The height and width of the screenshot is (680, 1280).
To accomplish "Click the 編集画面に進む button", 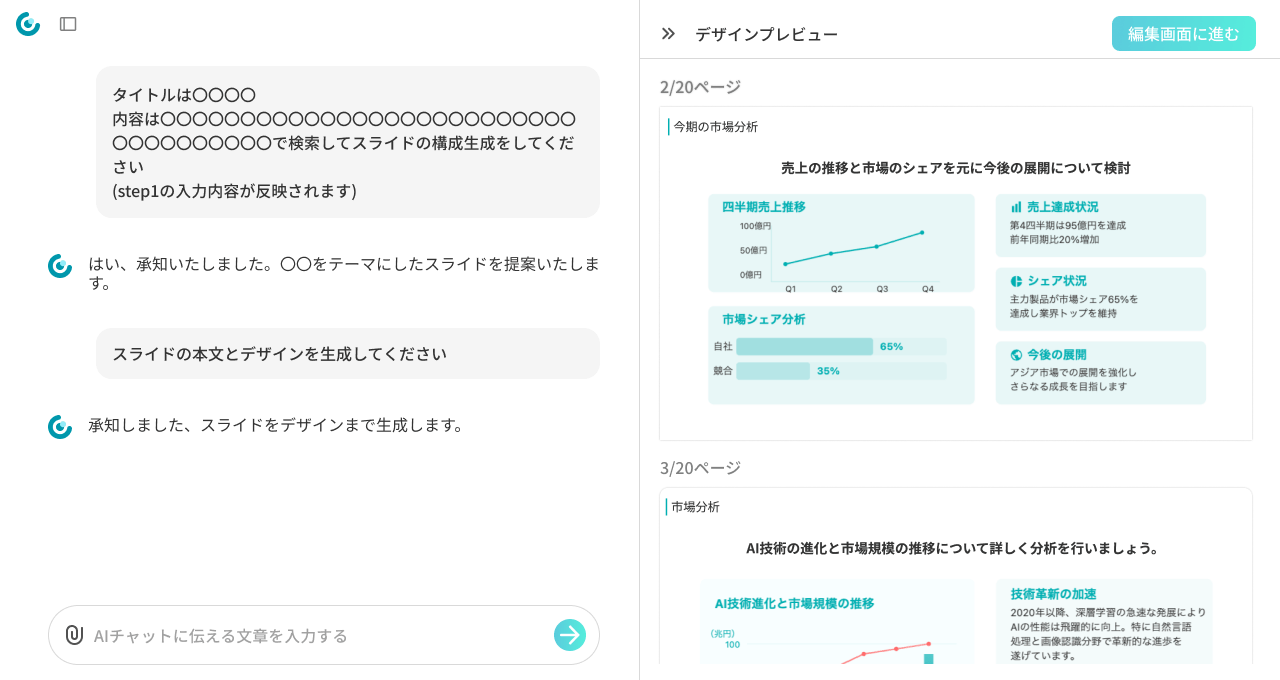I will click(x=1183, y=34).
